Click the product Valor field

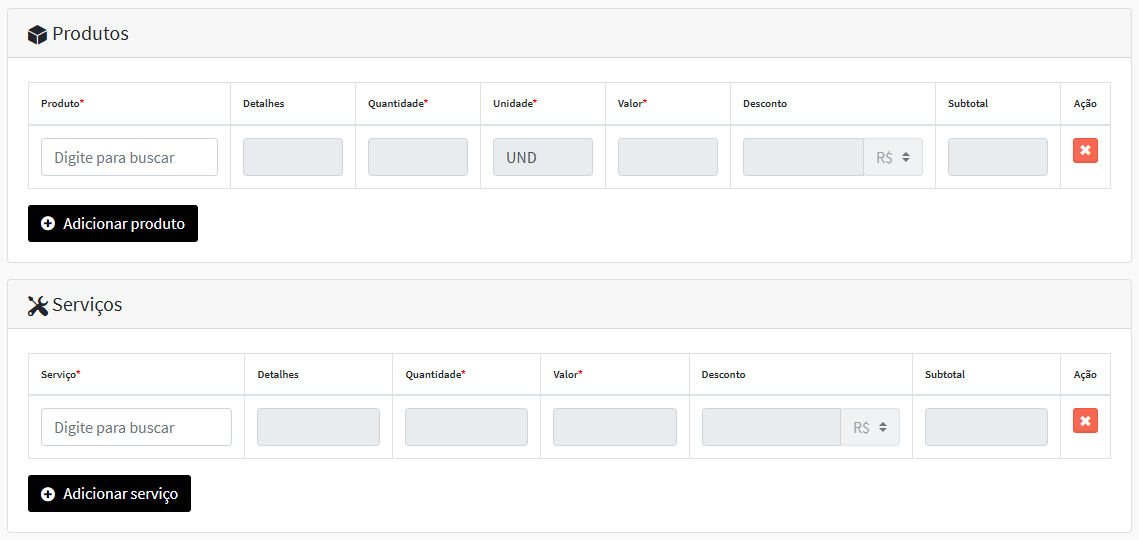click(668, 157)
